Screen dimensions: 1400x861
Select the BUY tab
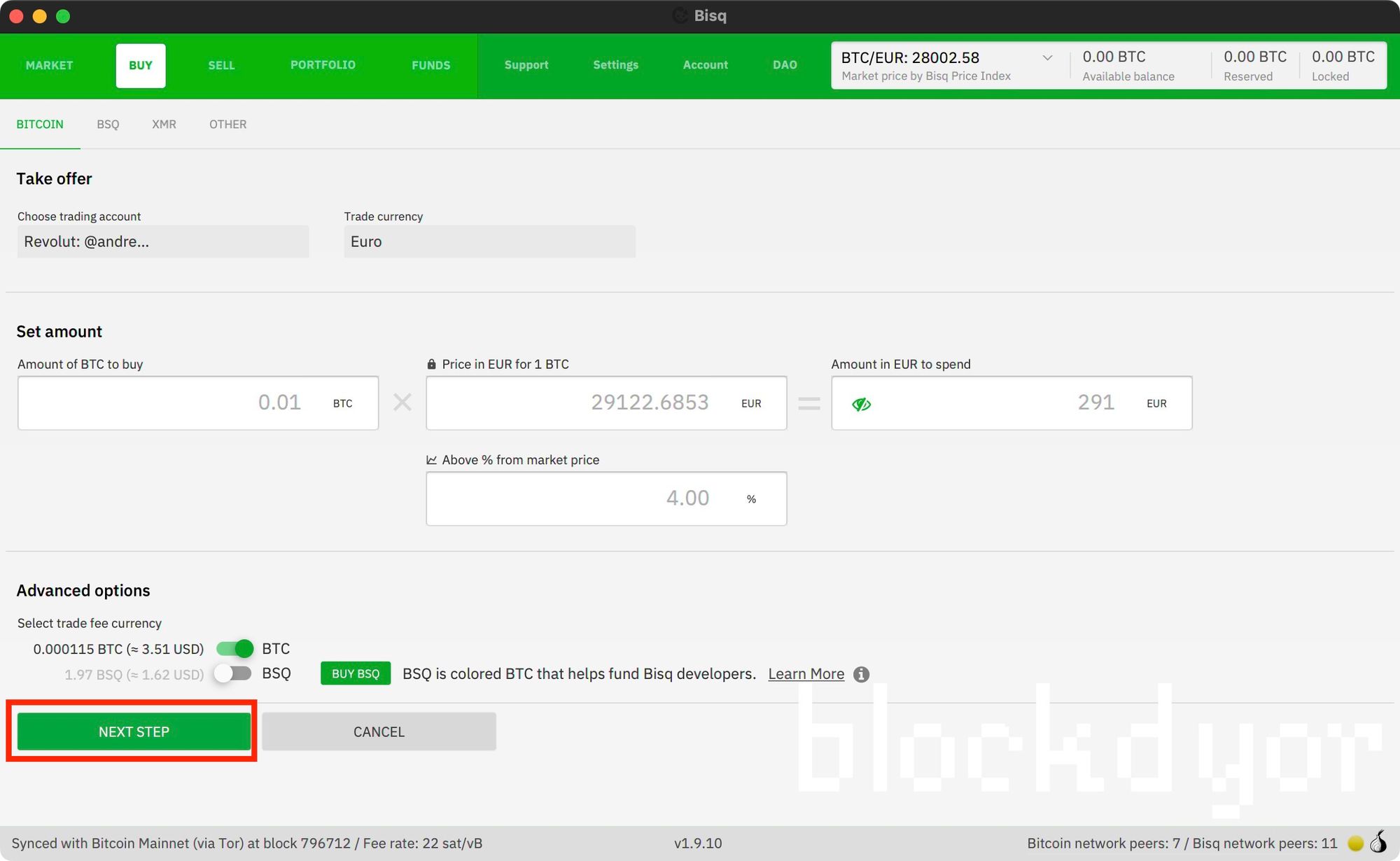pyautogui.click(x=141, y=65)
